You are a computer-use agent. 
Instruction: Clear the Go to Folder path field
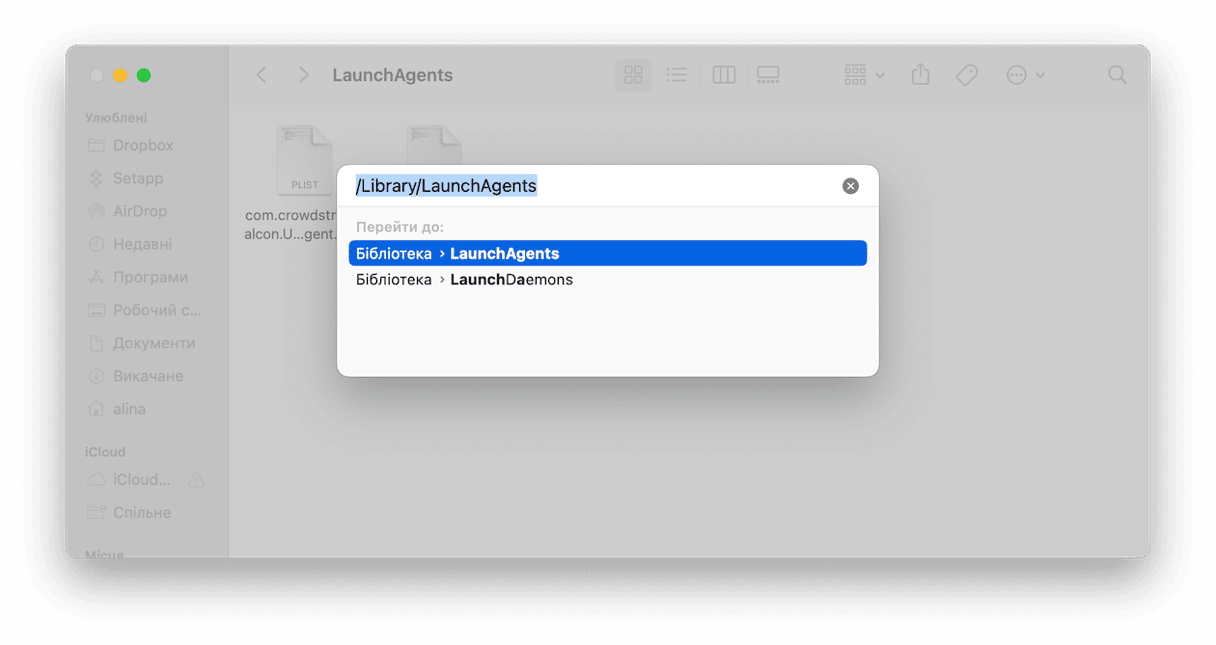coord(850,186)
